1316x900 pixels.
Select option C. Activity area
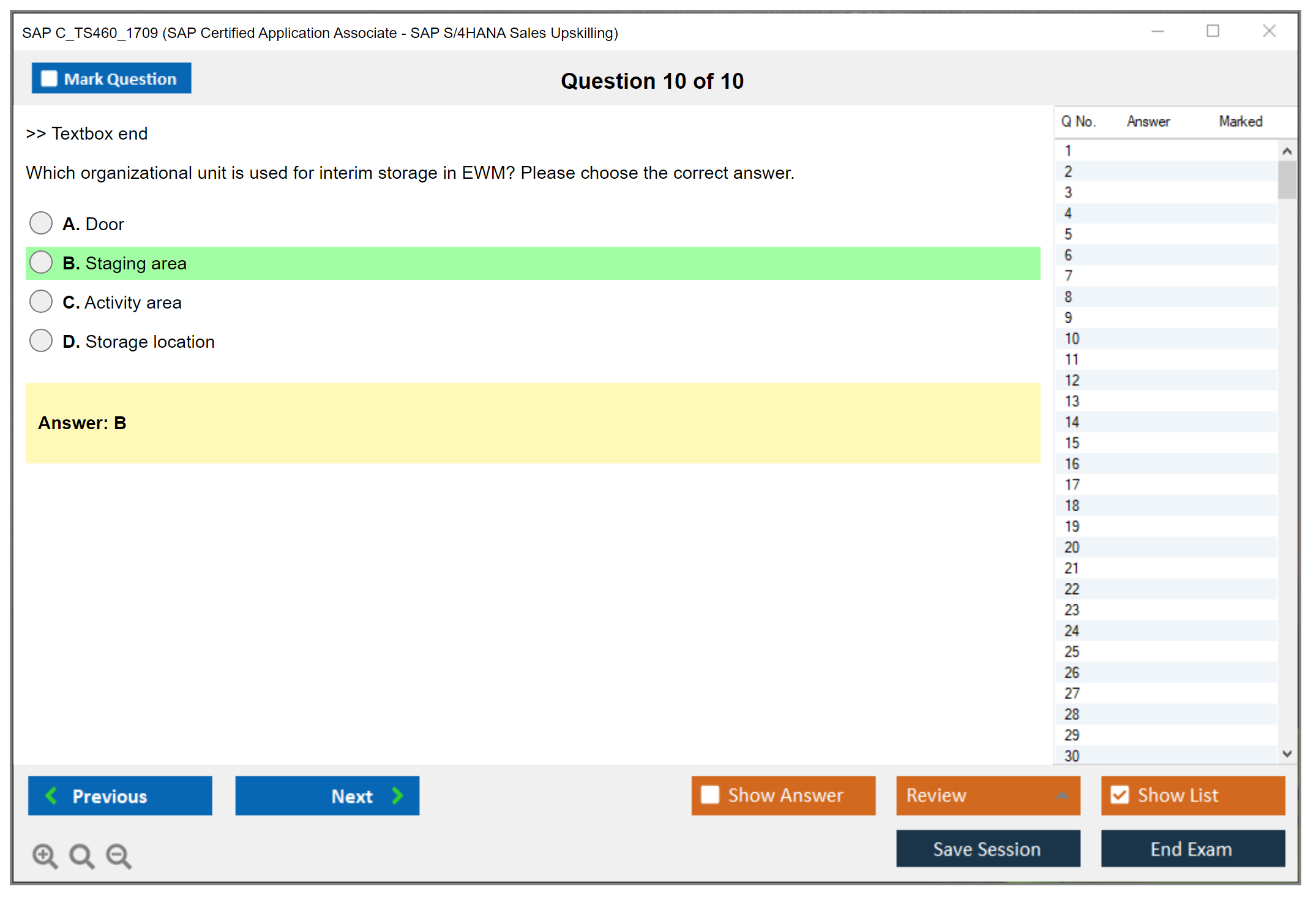41,302
